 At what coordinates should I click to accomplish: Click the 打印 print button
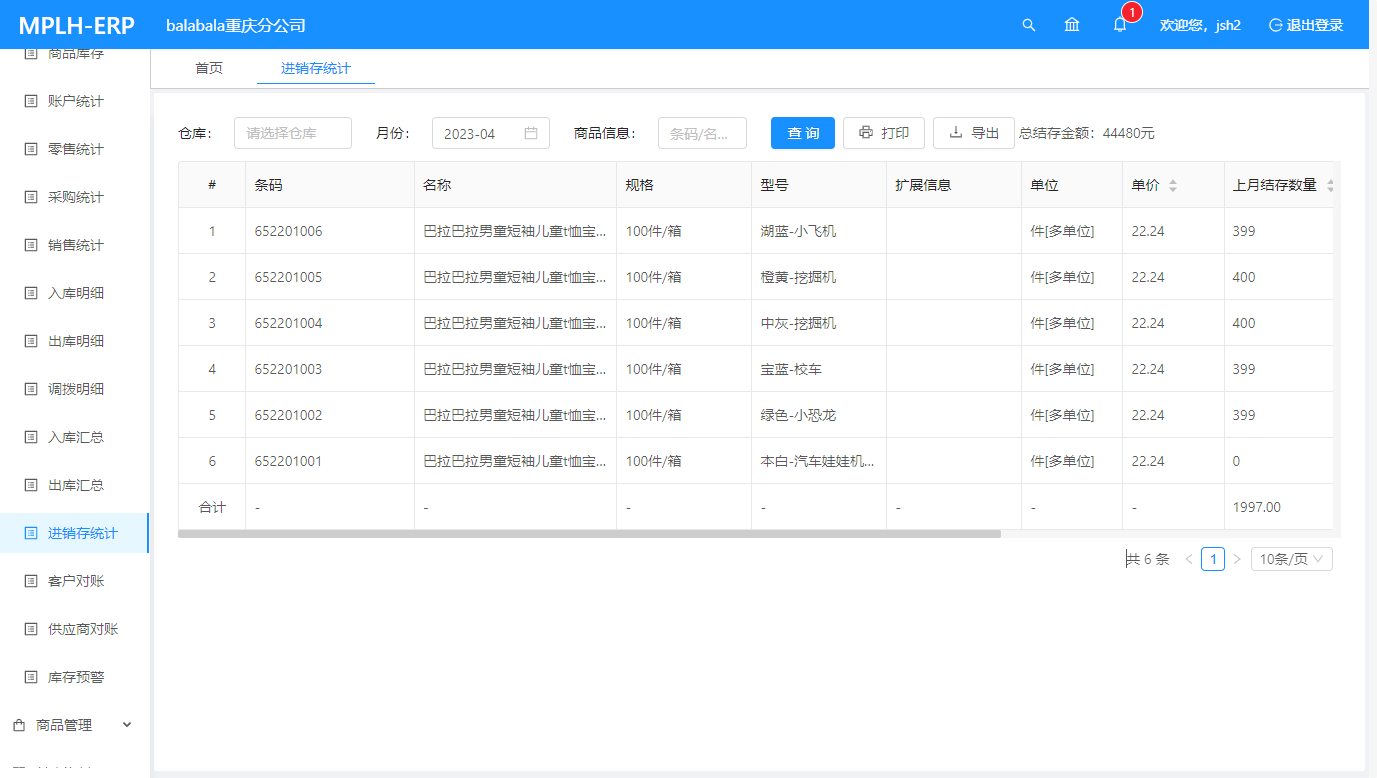(x=883, y=133)
